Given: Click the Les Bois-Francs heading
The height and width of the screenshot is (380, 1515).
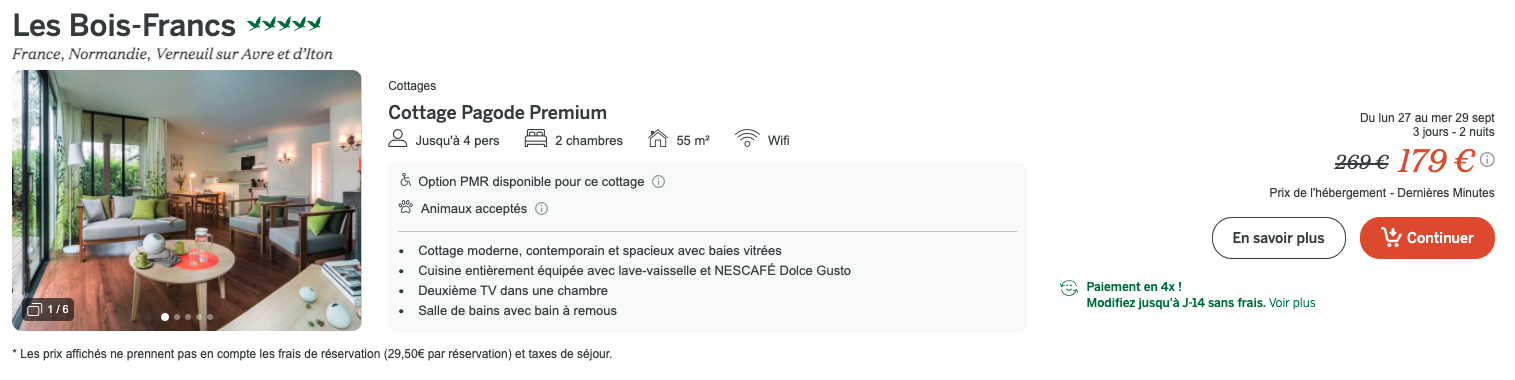Looking at the screenshot, I should coord(124,25).
